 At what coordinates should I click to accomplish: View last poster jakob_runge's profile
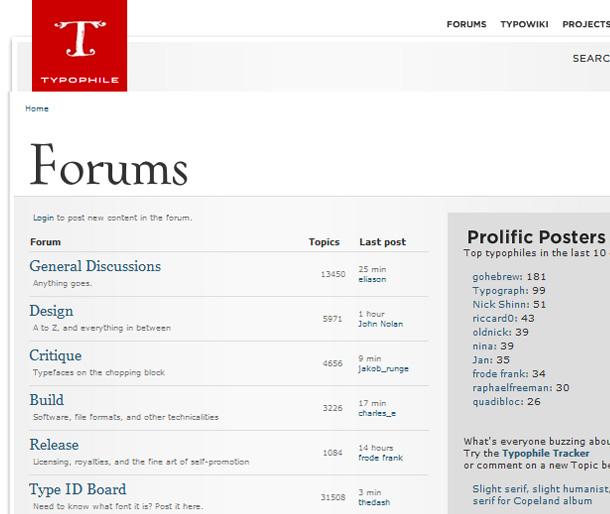383,369
